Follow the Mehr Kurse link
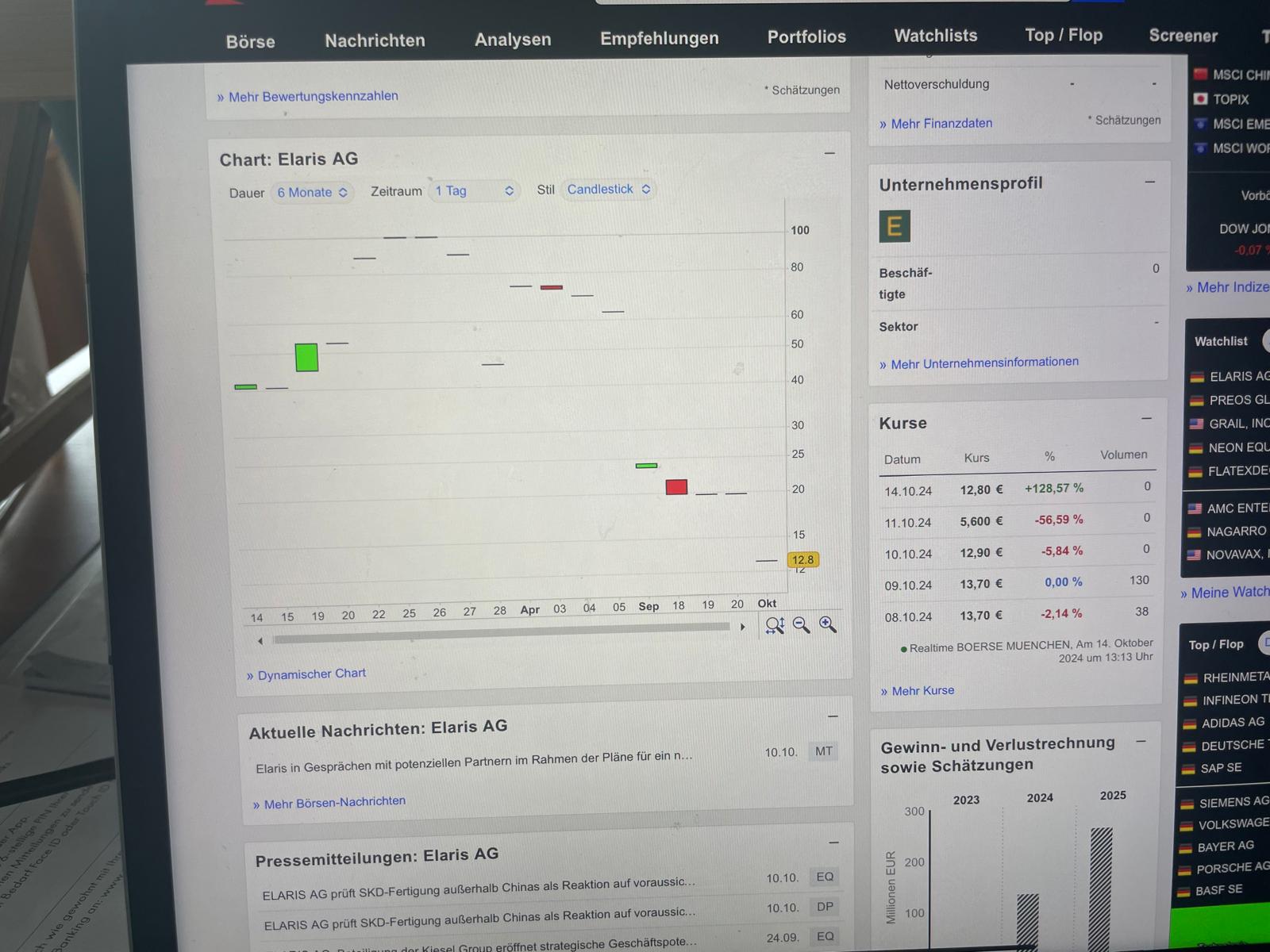1270x952 pixels. pyautogui.click(x=922, y=691)
